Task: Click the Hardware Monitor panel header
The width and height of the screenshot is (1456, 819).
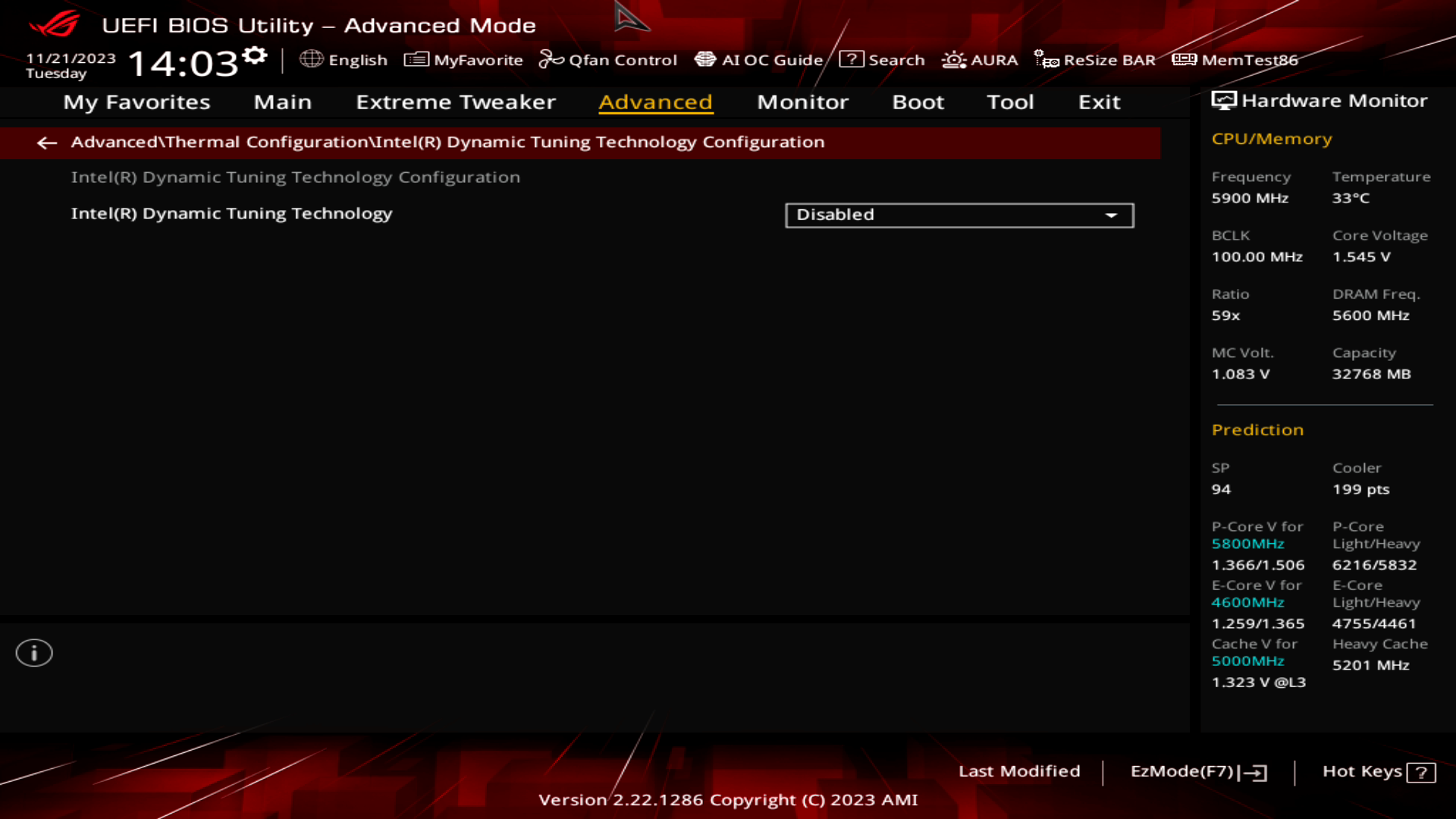Action: tap(1329, 100)
